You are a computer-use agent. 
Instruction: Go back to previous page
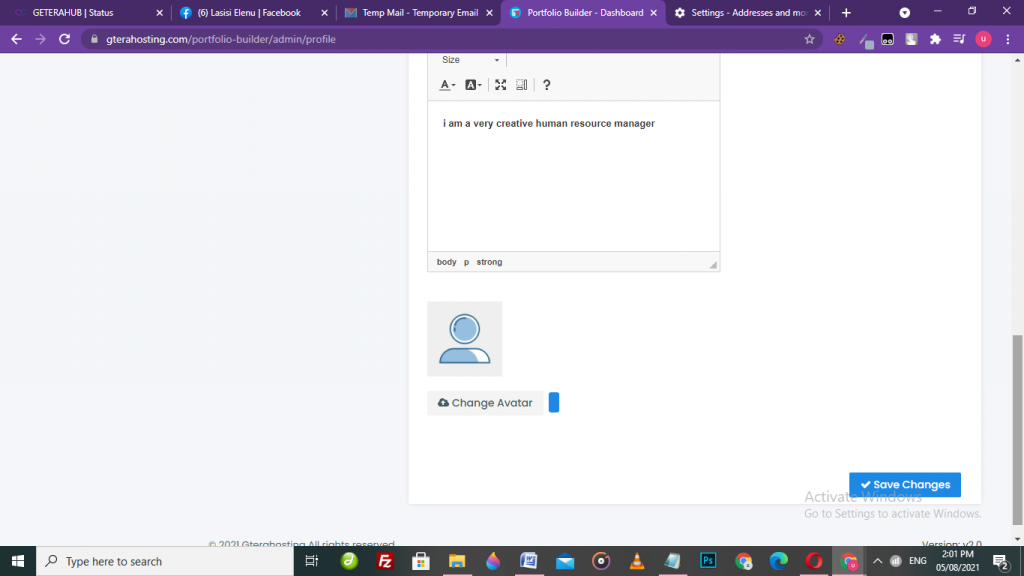(16, 39)
